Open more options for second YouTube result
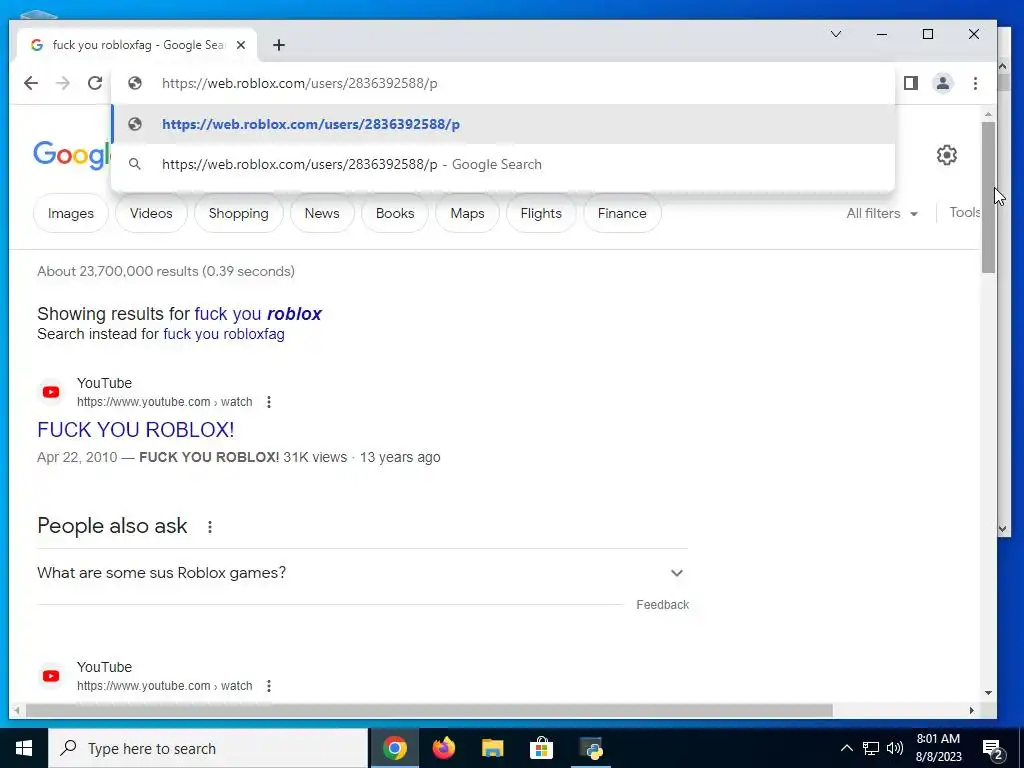The height and width of the screenshot is (768, 1024). 268,686
